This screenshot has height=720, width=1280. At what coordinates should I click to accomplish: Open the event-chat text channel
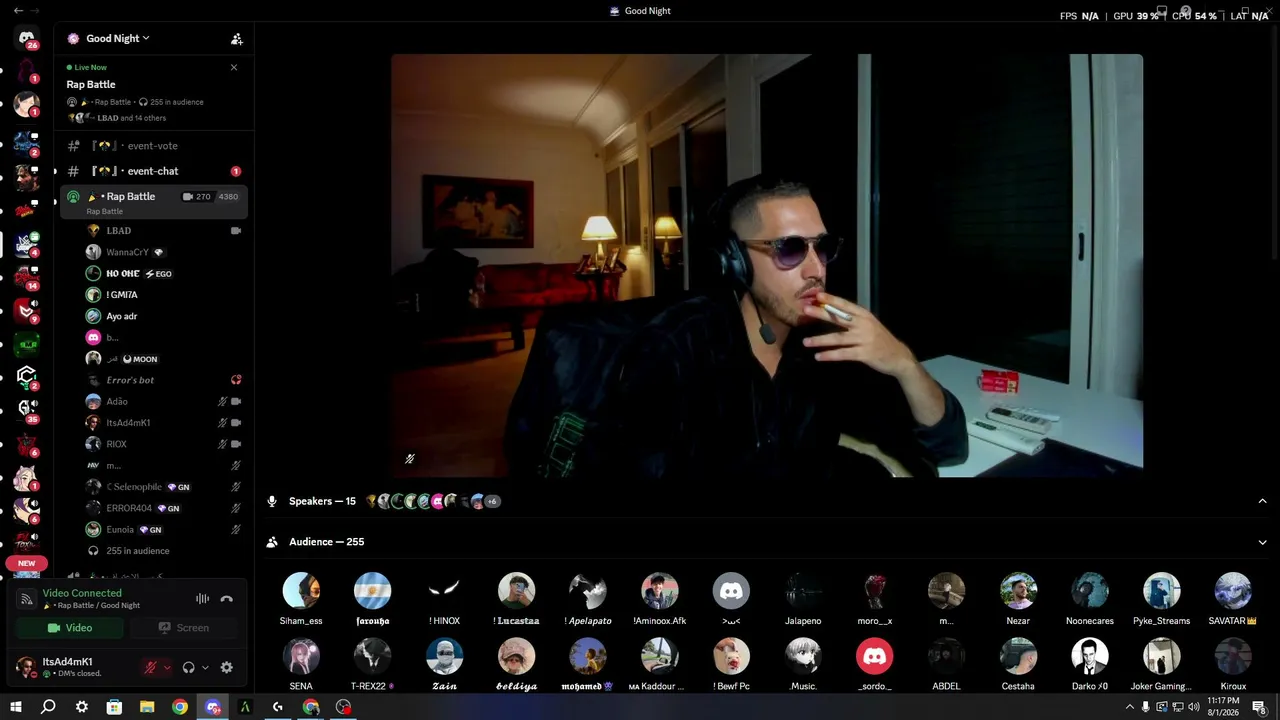pyautogui.click(x=151, y=171)
